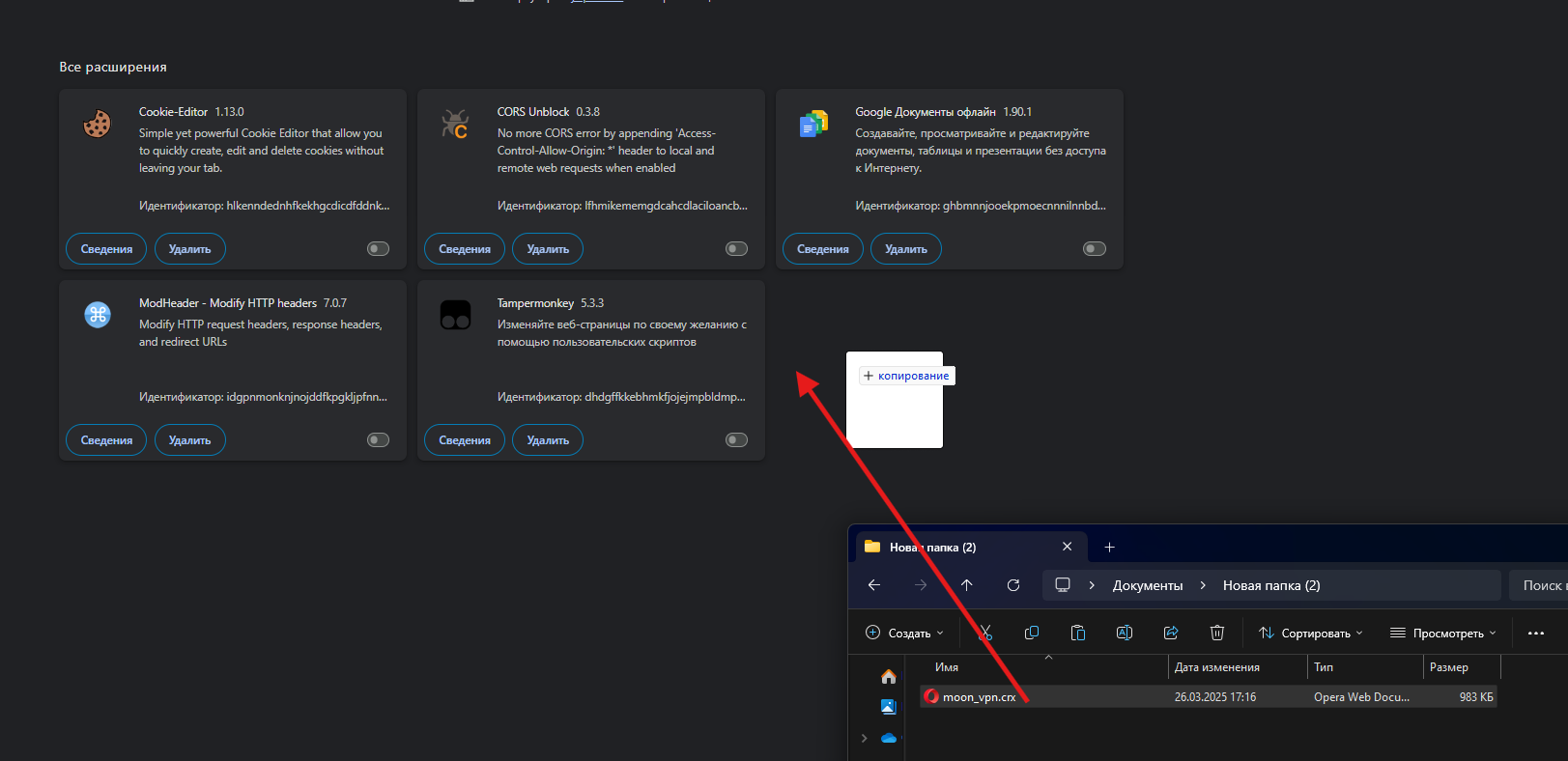Open a new Explorer tab with plus
This screenshot has width=1568, height=761.
(1109, 548)
